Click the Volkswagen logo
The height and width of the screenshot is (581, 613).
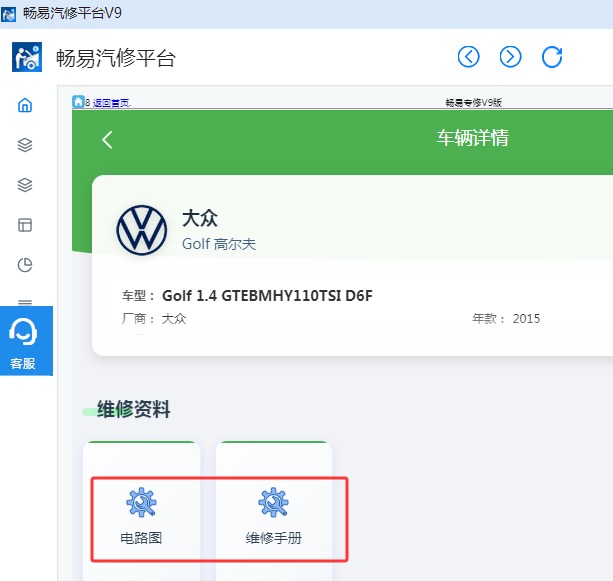click(x=142, y=230)
